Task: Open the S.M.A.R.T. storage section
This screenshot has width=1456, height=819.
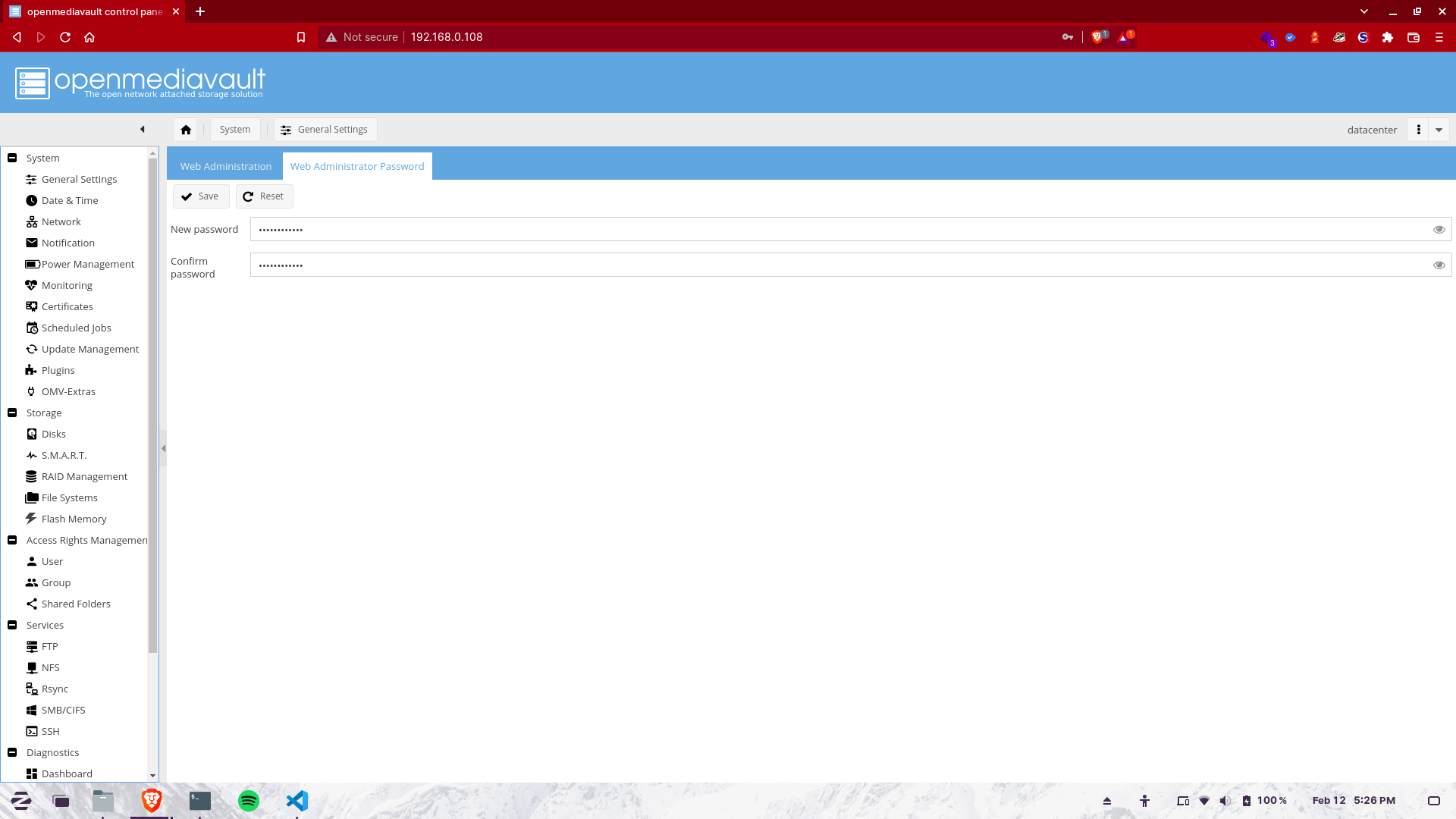Action: pyautogui.click(x=64, y=455)
